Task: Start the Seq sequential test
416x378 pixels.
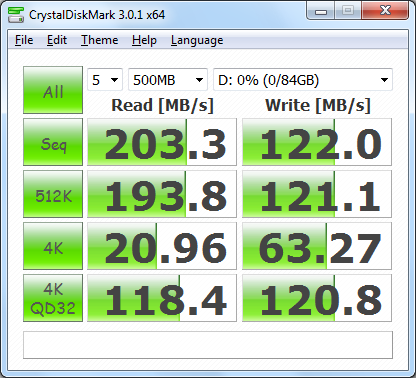Action: tap(53, 142)
